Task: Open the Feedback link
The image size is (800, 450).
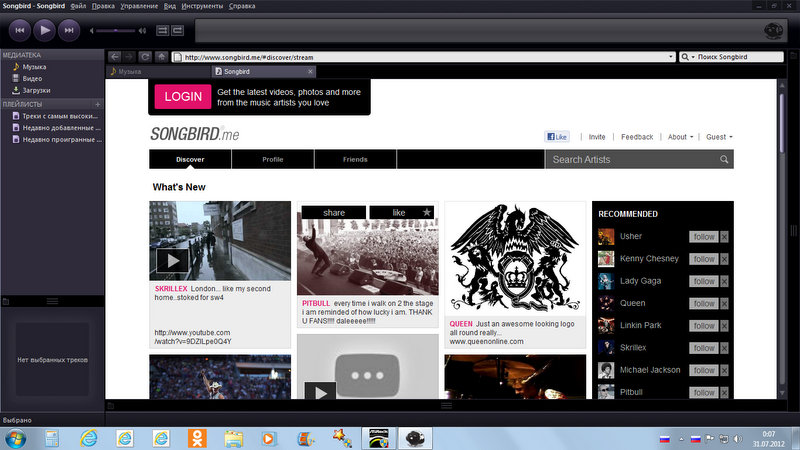Action: point(637,137)
